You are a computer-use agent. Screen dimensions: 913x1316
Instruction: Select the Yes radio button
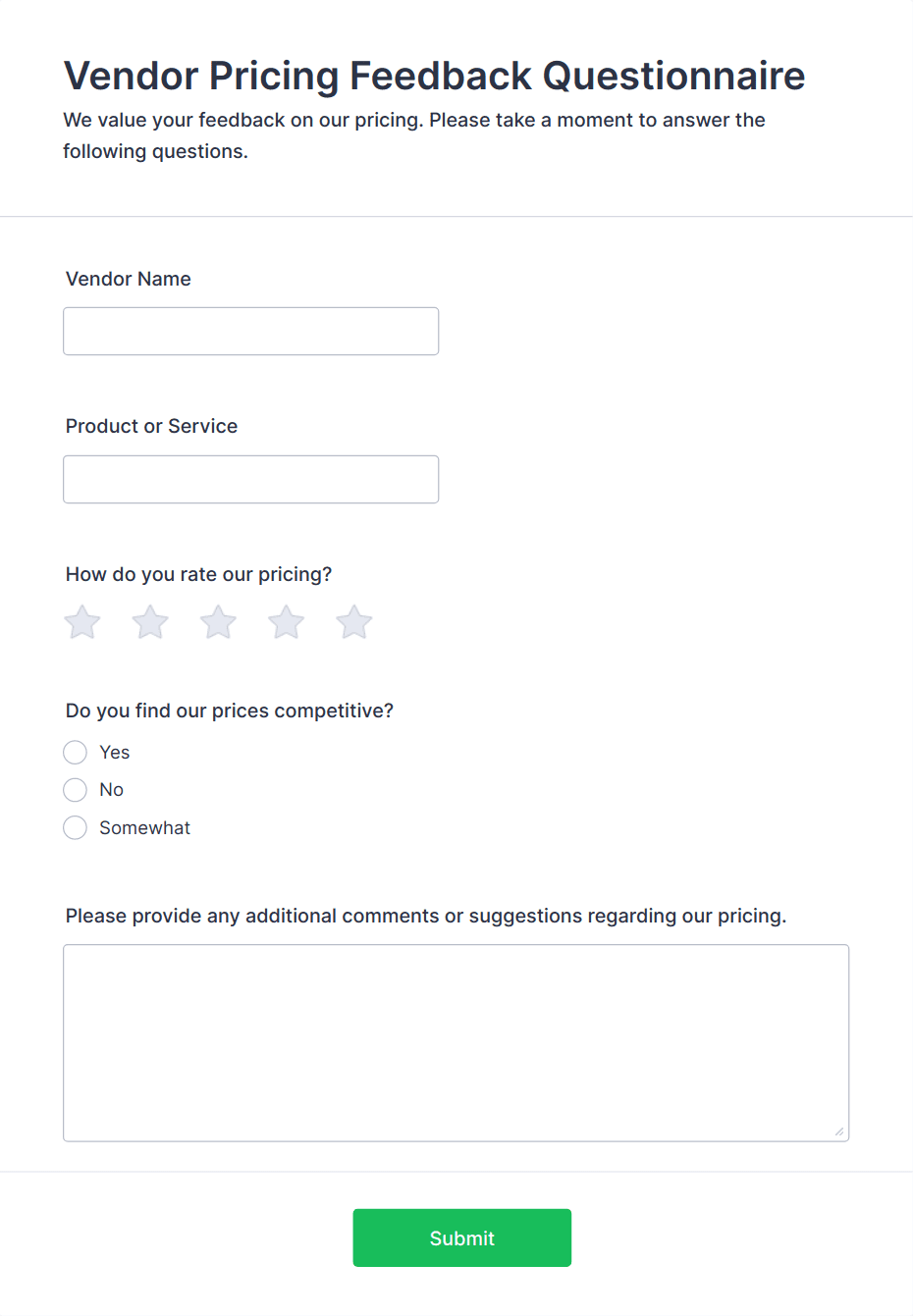click(76, 753)
